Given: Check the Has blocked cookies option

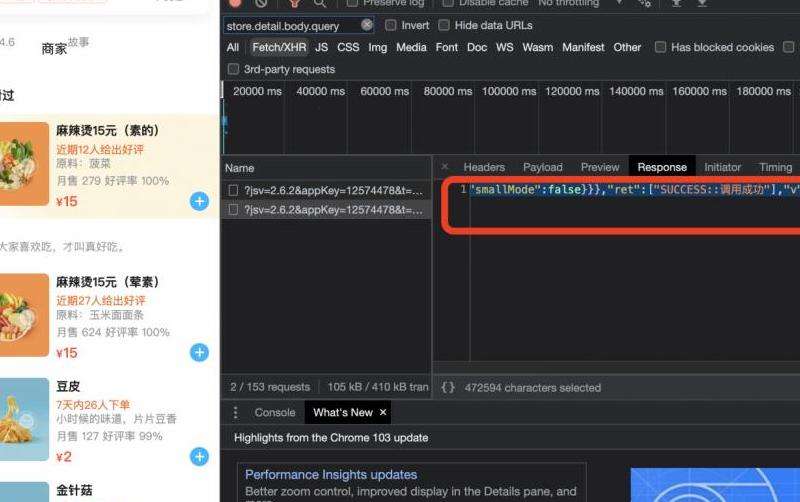Looking at the screenshot, I should click(660, 47).
